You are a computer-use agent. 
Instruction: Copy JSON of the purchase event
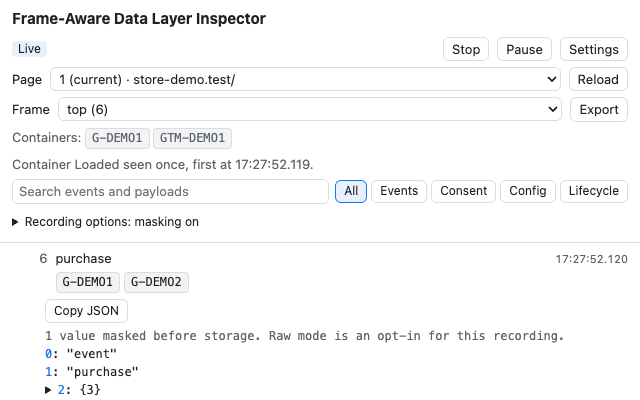pyautogui.click(x=86, y=311)
